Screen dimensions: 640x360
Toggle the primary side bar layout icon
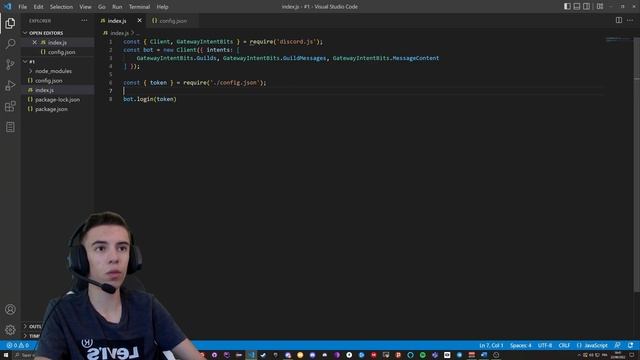[567, 7]
